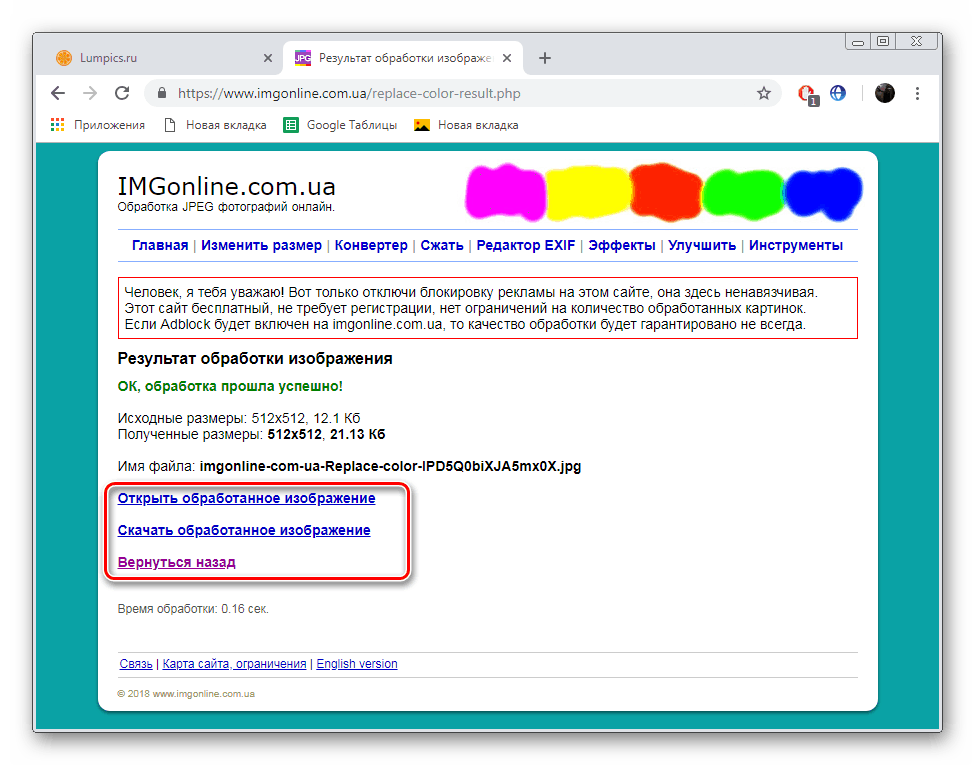The image size is (975, 765).
Task: Open the blue globe extension icon
Action: [x=838, y=93]
